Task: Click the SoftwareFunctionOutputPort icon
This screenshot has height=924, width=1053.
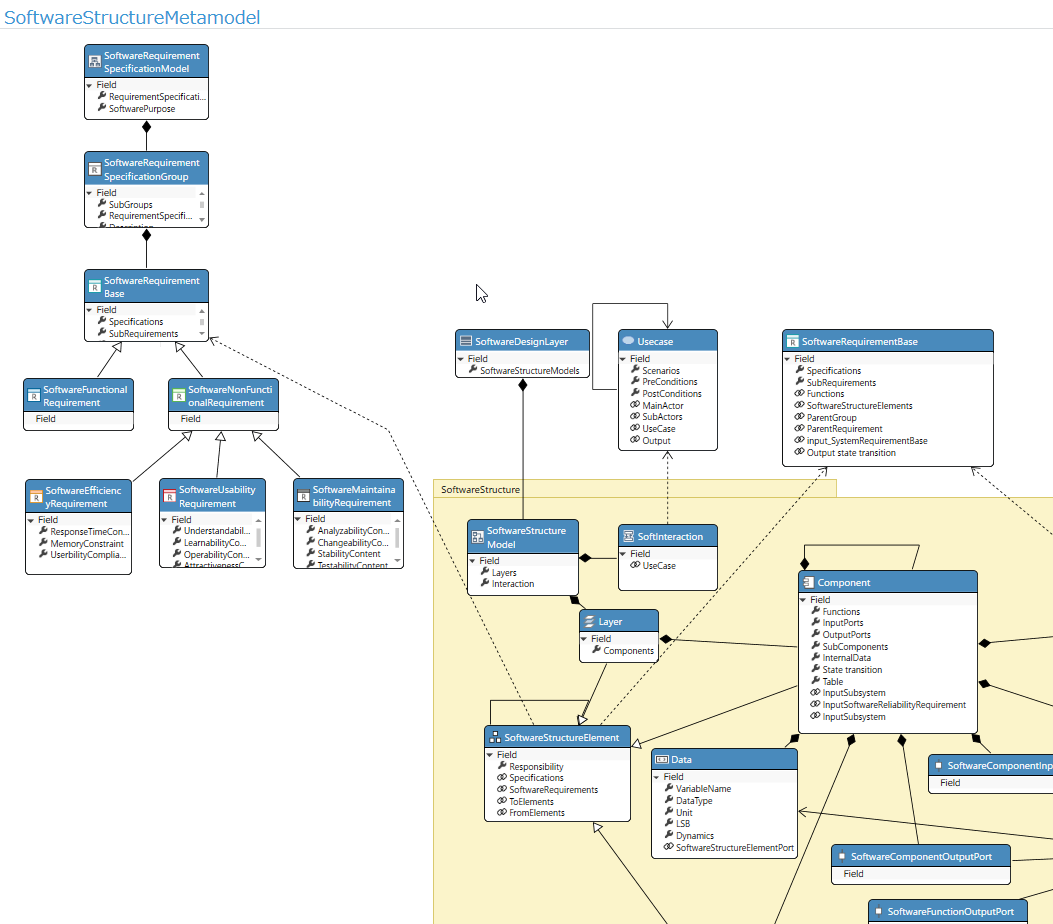Action: pyautogui.click(x=878, y=911)
